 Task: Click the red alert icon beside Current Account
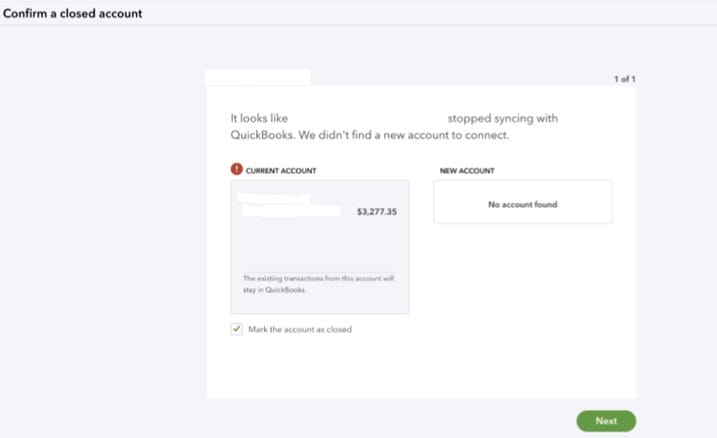pyautogui.click(x=236, y=169)
